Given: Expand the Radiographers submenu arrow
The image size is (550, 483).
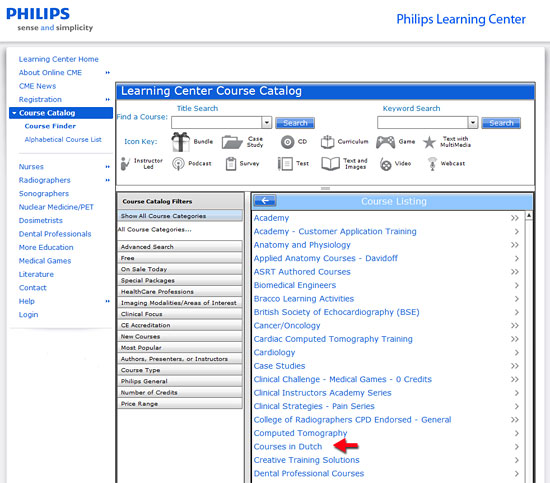Looking at the screenshot, I should tap(108, 180).
